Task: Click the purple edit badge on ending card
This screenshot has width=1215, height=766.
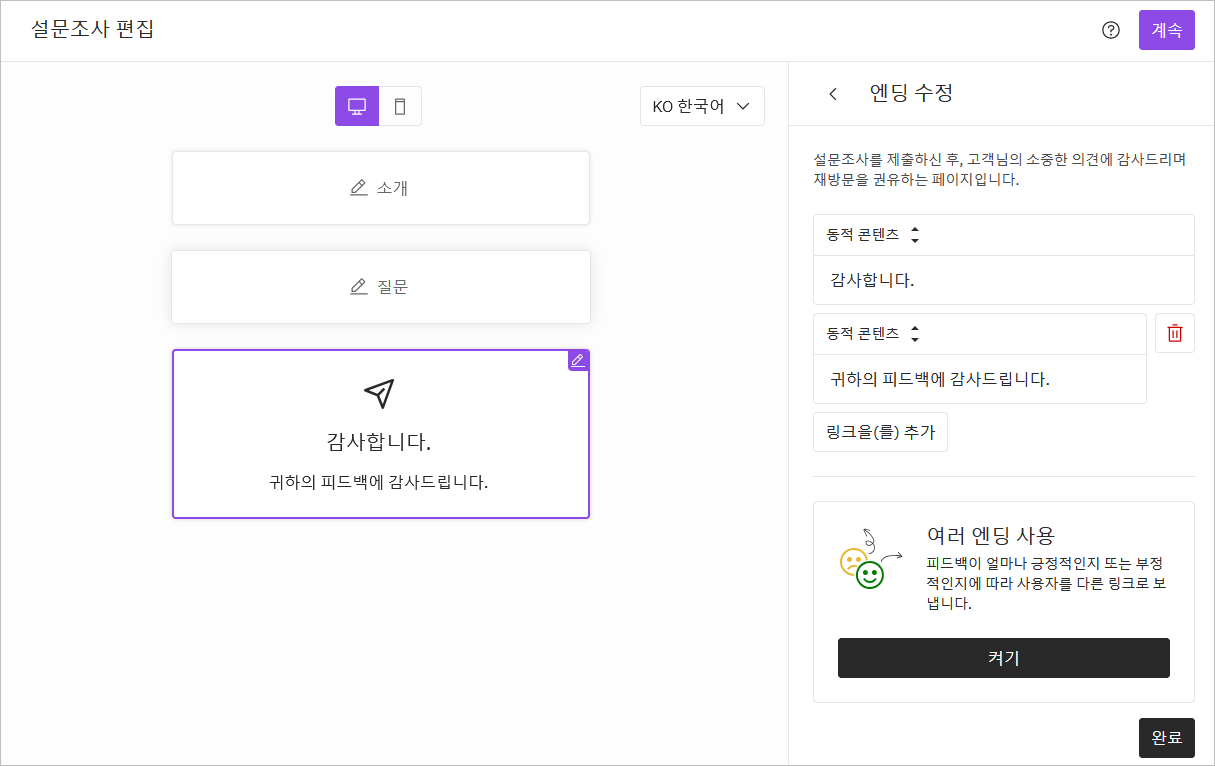Action: coord(578,360)
